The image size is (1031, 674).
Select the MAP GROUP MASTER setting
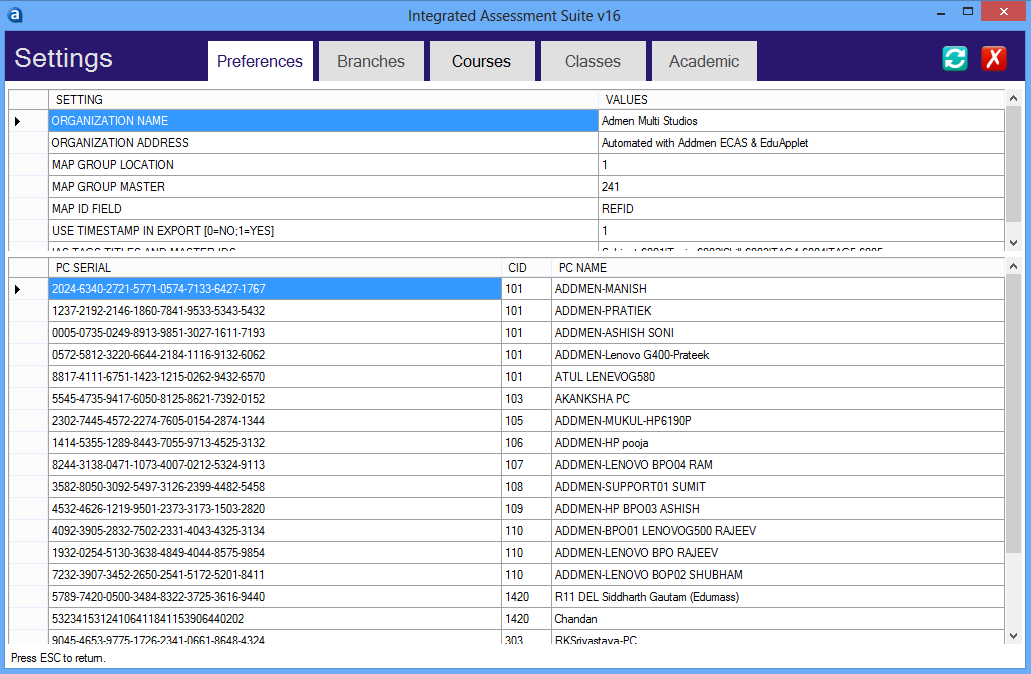pos(324,187)
